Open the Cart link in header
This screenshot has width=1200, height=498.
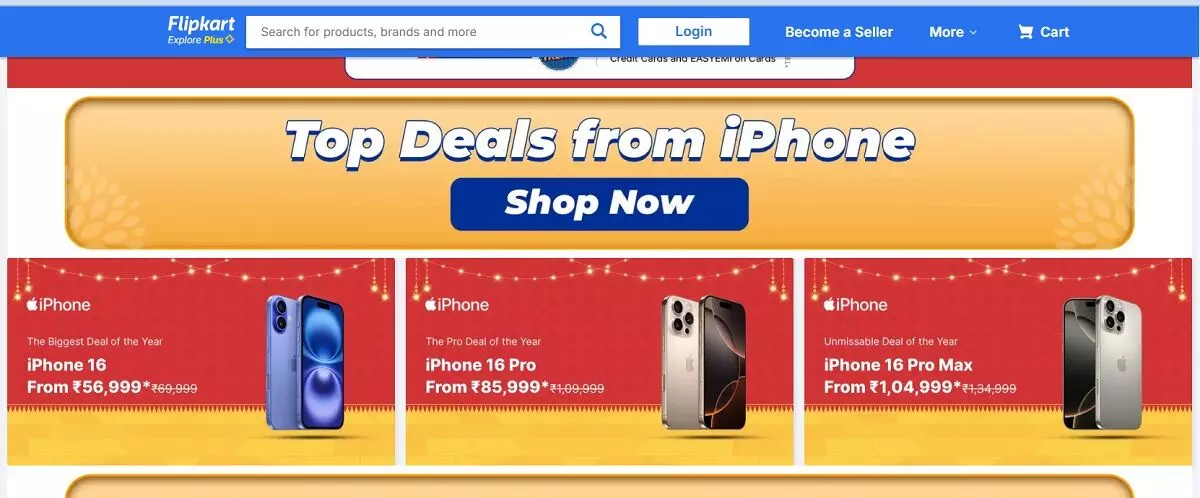[x=1043, y=32]
